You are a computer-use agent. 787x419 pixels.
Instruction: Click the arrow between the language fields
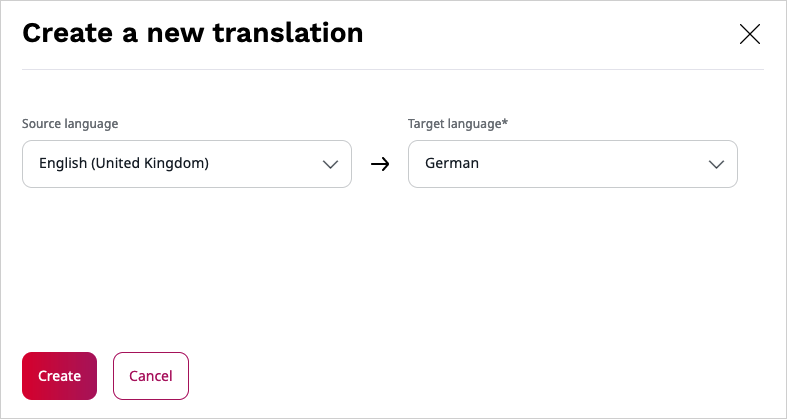point(380,164)
